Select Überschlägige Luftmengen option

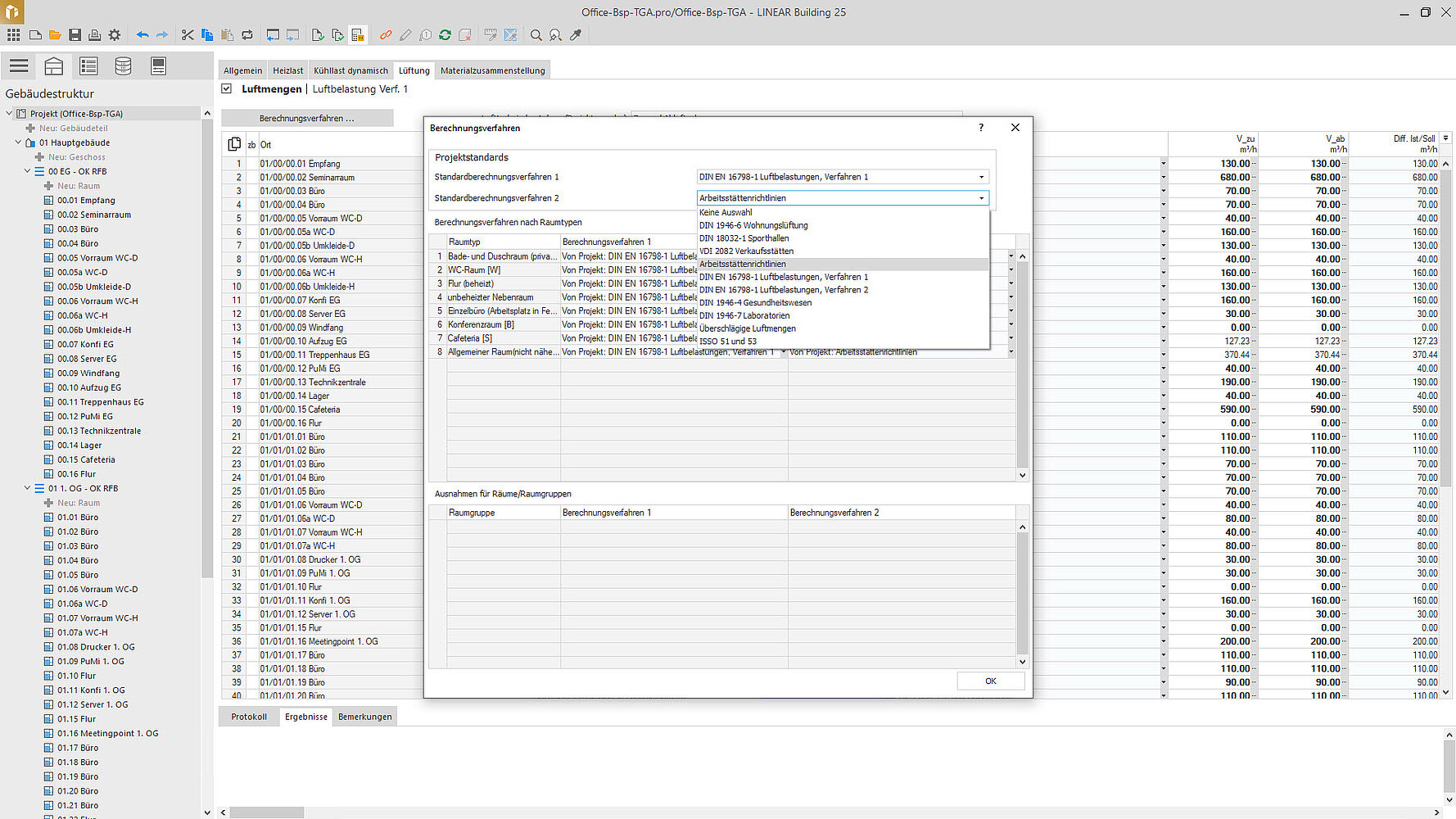747,328
